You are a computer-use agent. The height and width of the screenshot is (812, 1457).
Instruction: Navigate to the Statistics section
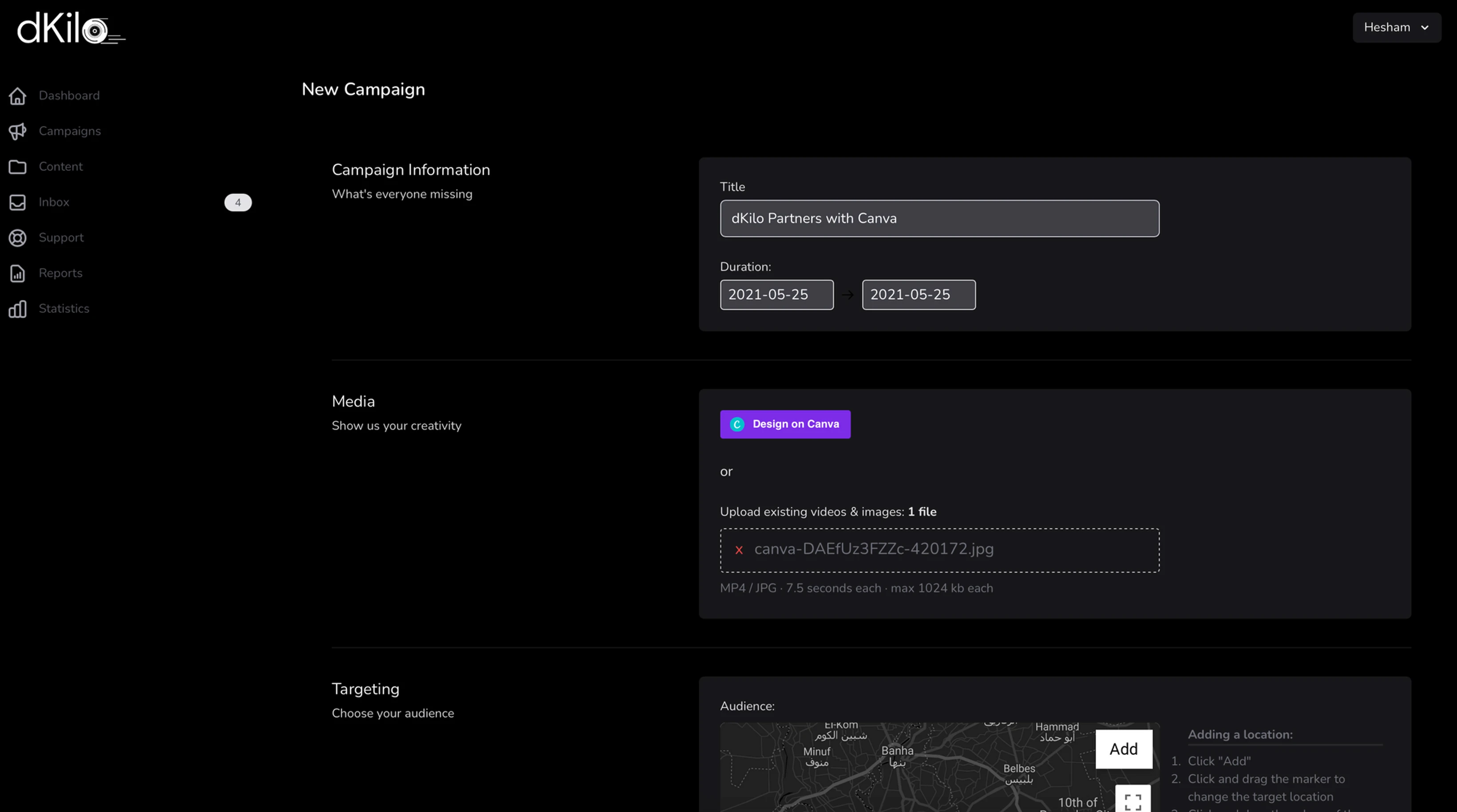coord(64,309)
